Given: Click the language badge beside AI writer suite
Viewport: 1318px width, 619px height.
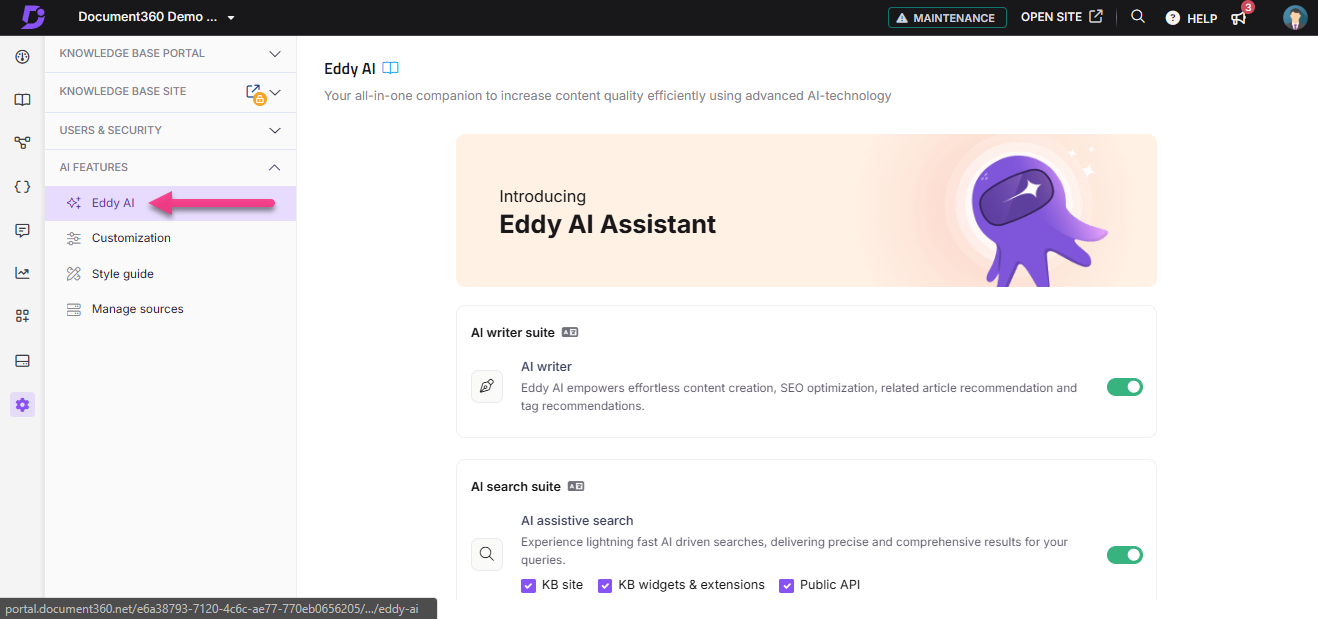Looking at the screenshot, I should click(570, 332).
